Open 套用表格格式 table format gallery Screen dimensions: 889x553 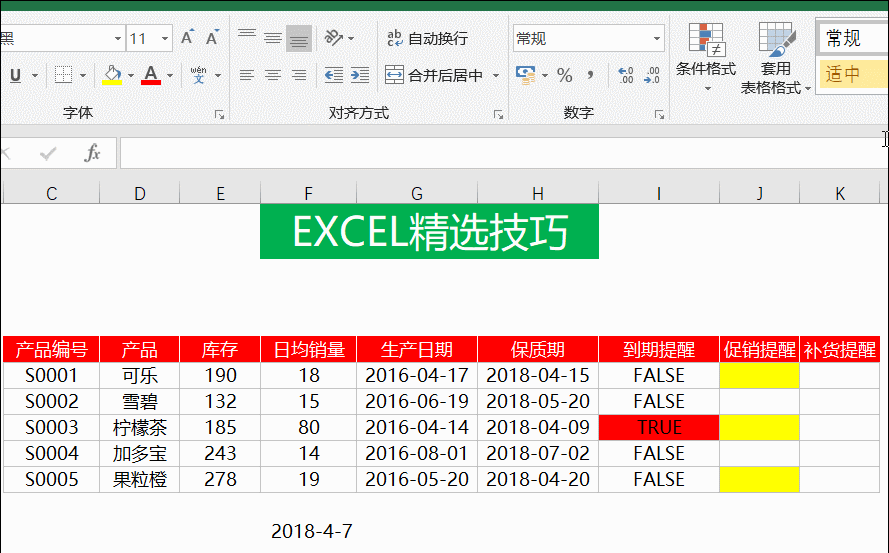point(775,58)
